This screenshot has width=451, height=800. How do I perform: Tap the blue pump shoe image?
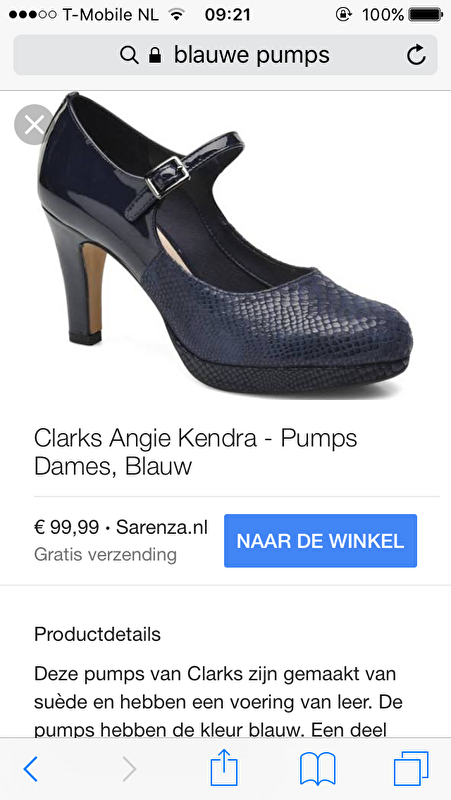click(x=225, y=245)
